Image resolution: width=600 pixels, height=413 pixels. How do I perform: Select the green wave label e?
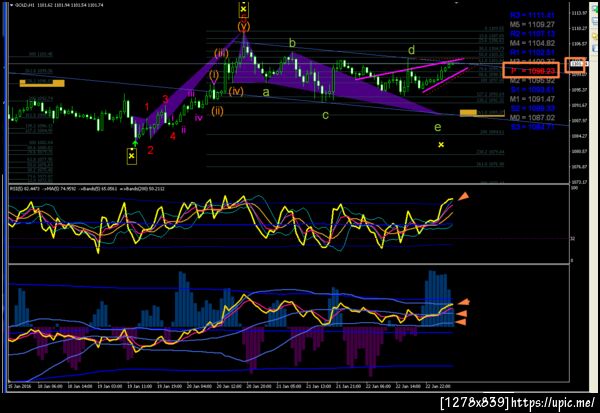tap(438, 127)
